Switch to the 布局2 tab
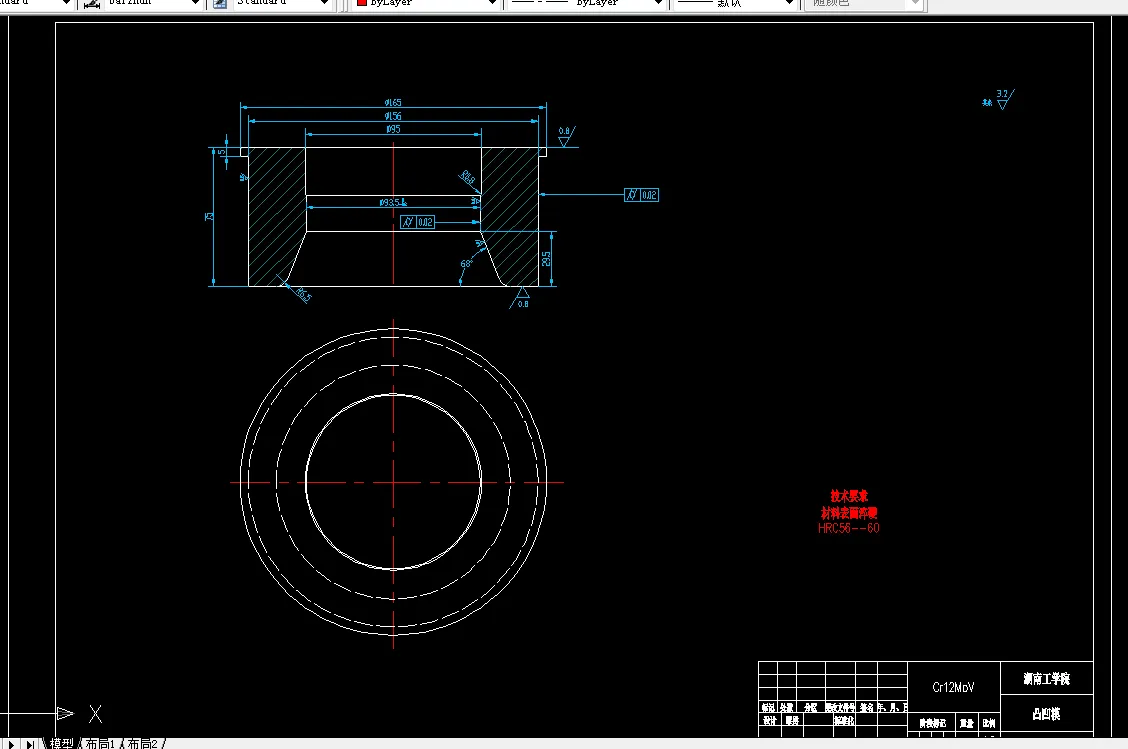The image size is (1128, 749). pyautogui.click(x=142, y=743)
